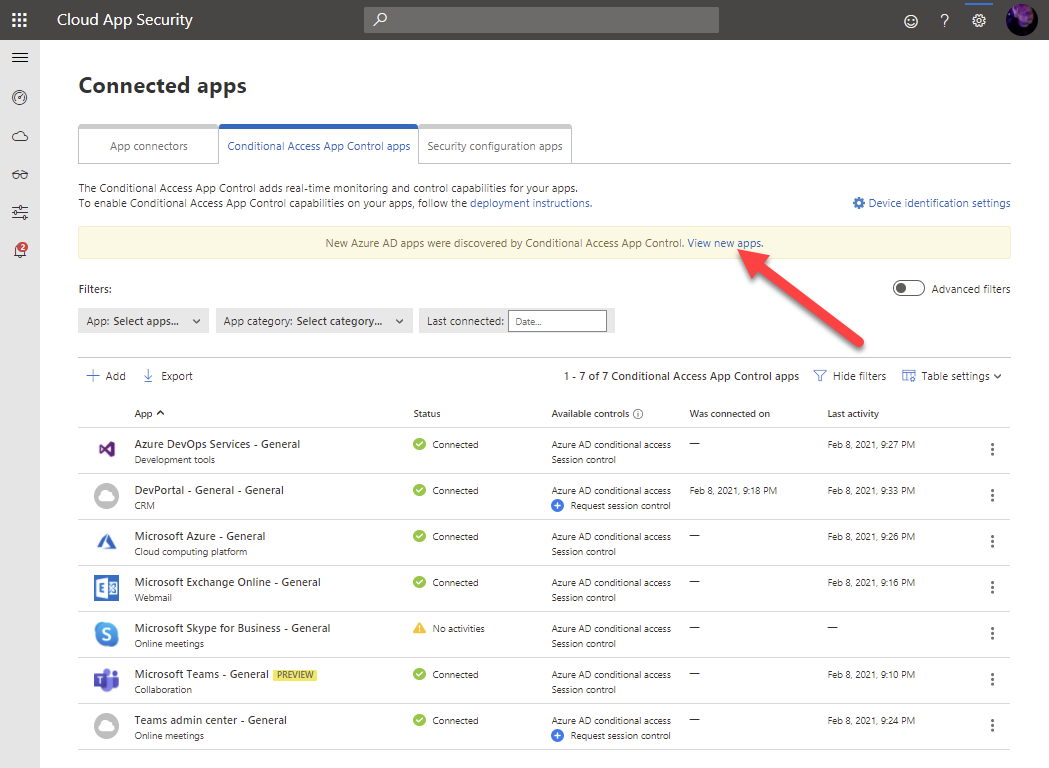Open the app launcher waffle icon

coord(20,19)
